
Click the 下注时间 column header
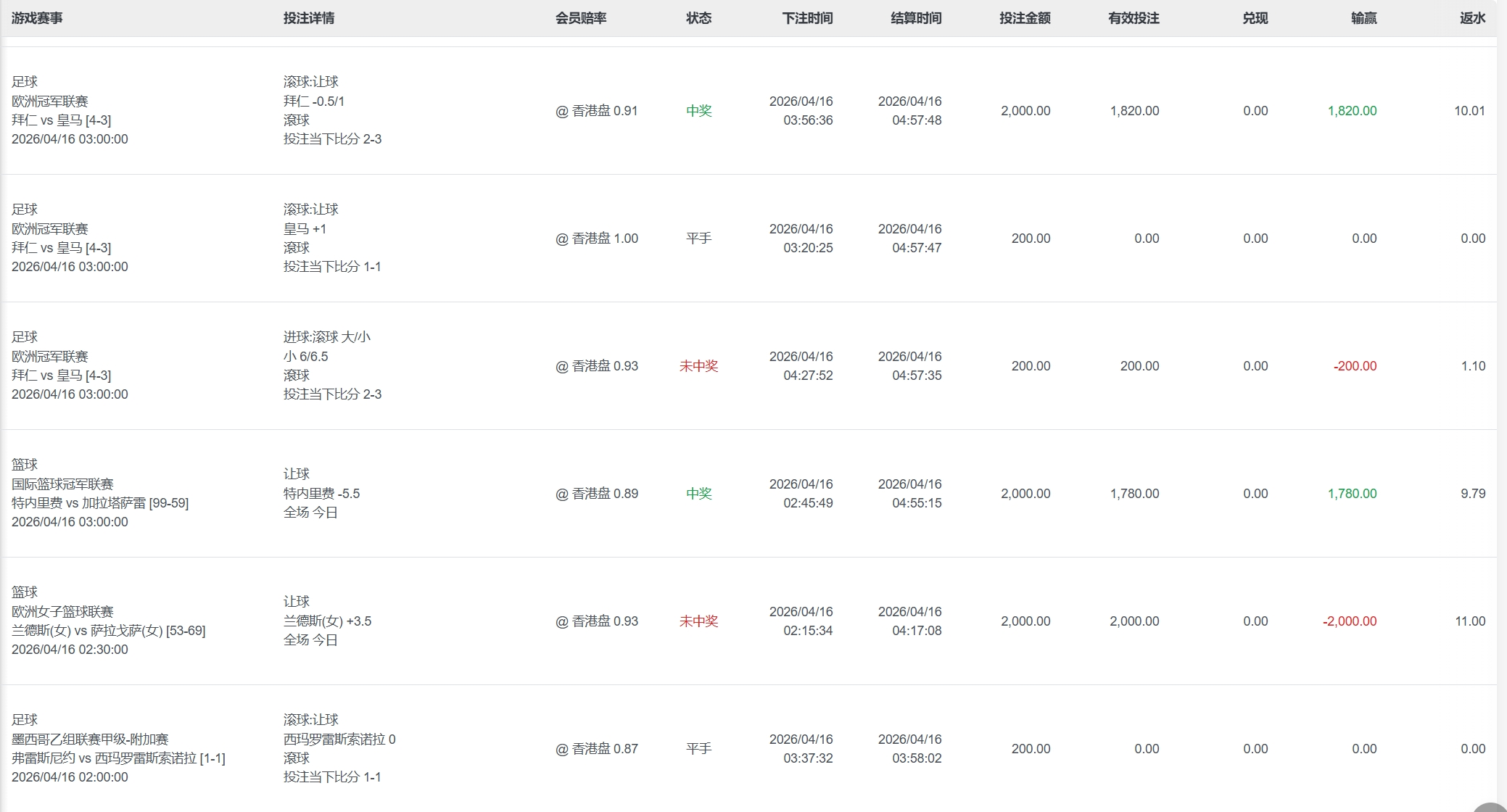coord(807,18)
